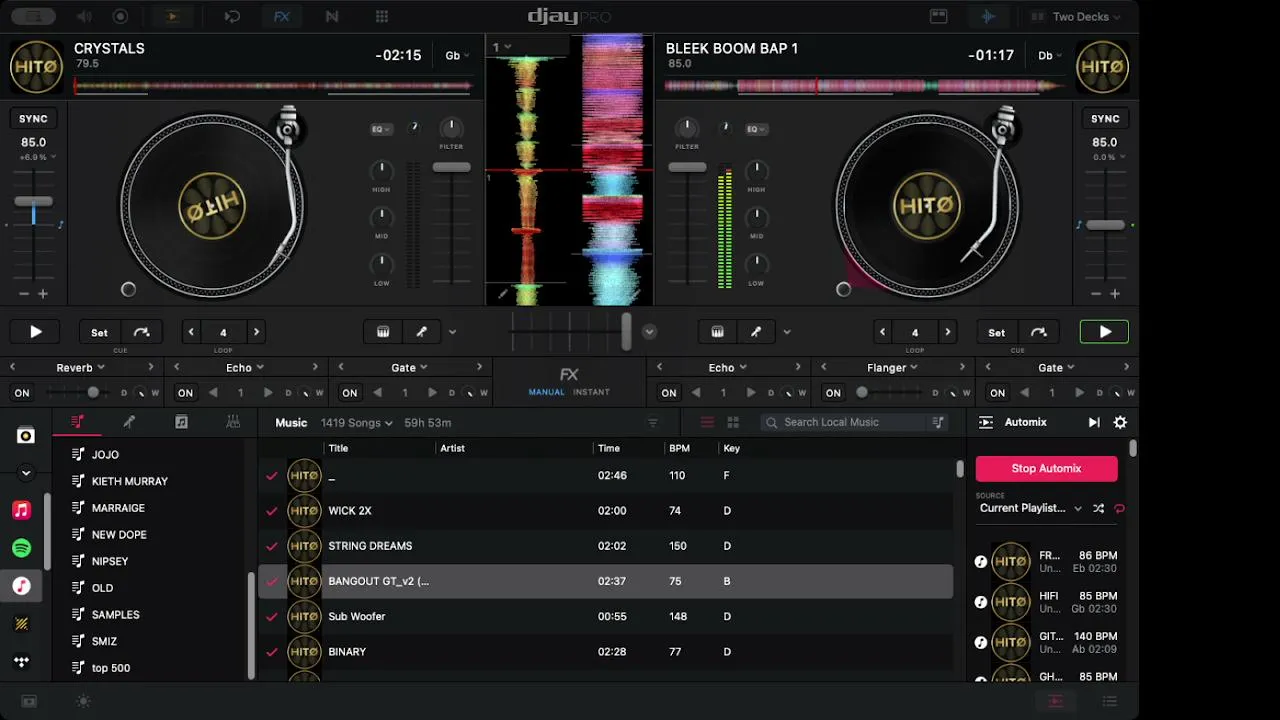Screen dimensions: 1280x720
Task: Open the Spotify source in sidebar
Action: (21, 548)
